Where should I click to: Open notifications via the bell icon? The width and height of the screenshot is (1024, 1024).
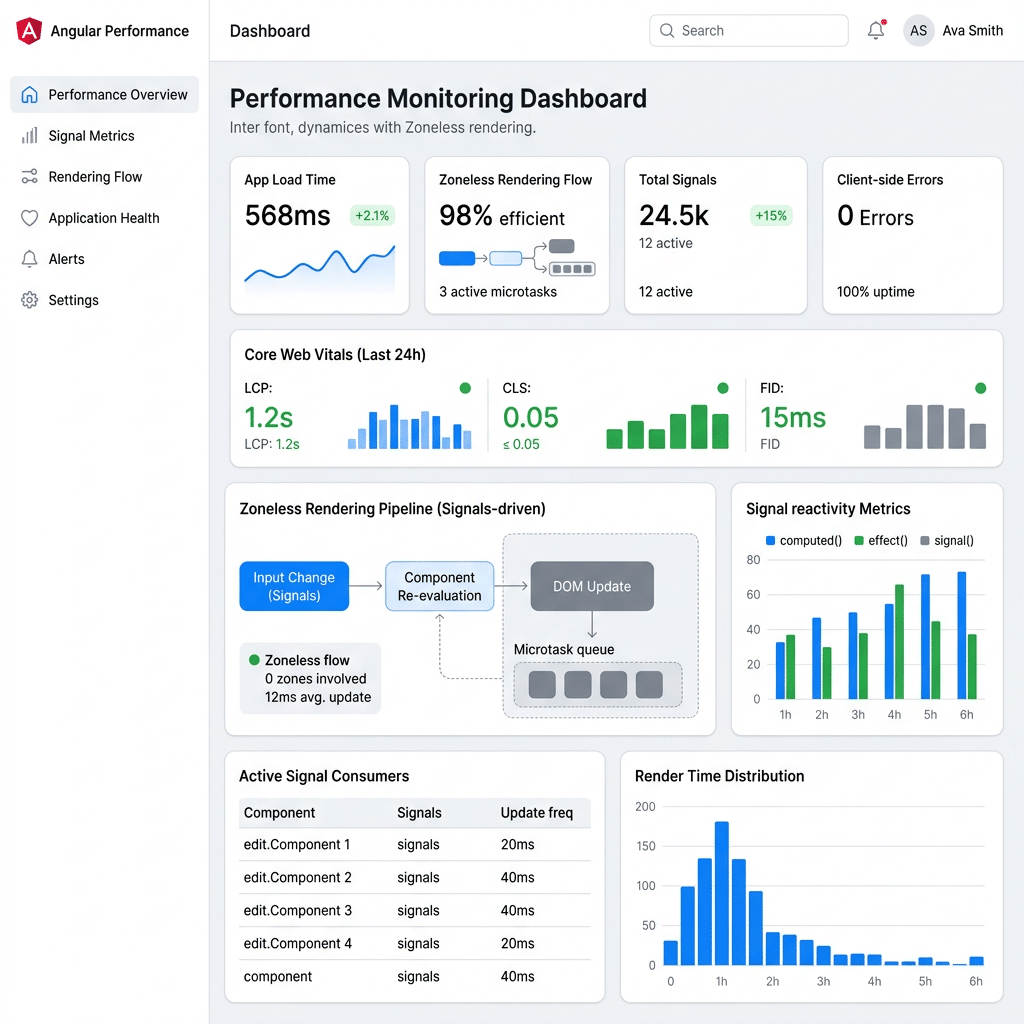pos(876,30)
